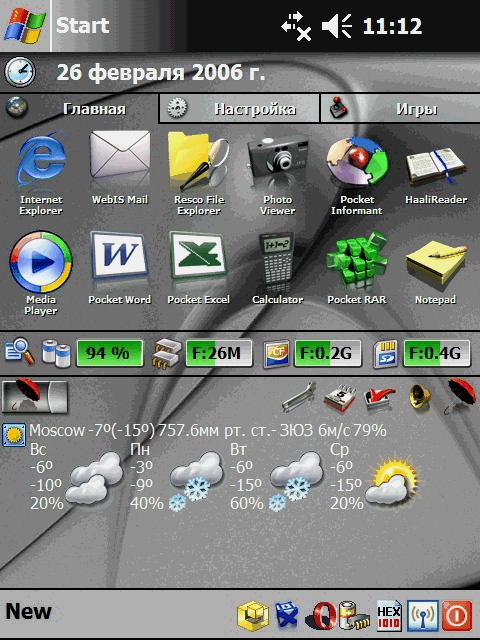
Task: Click the battery and memory tray icon
Action: coord(354,616)
